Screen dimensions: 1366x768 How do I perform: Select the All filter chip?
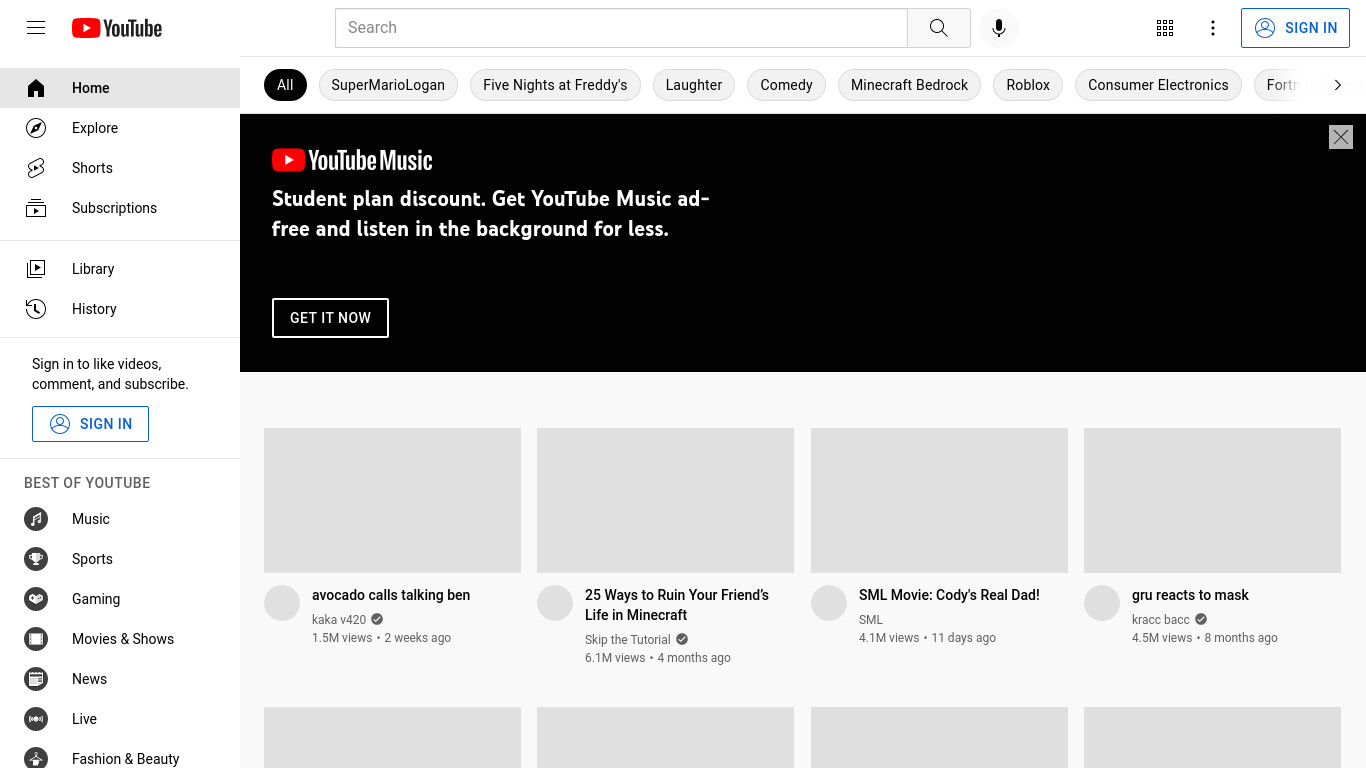coord(285,85)
